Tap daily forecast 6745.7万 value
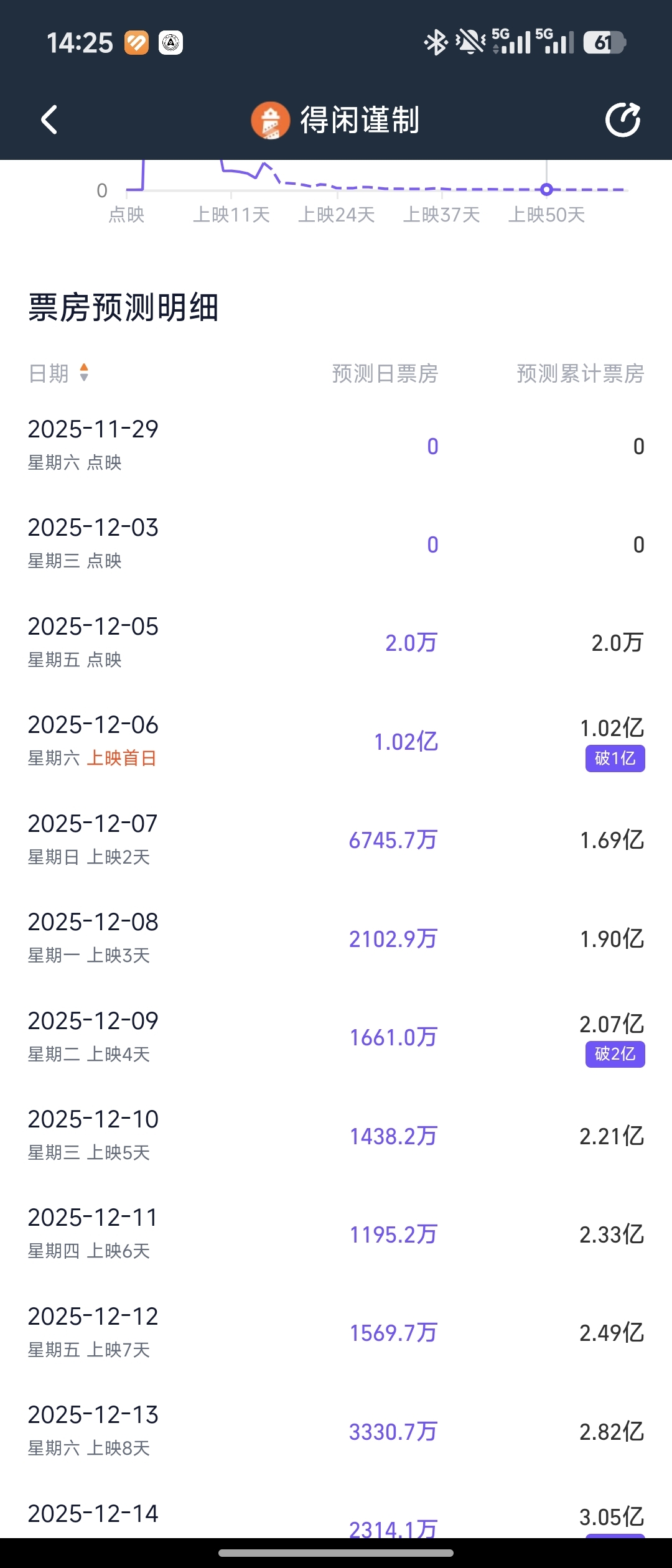This screenshot has height=1568, width=672. 393,840
